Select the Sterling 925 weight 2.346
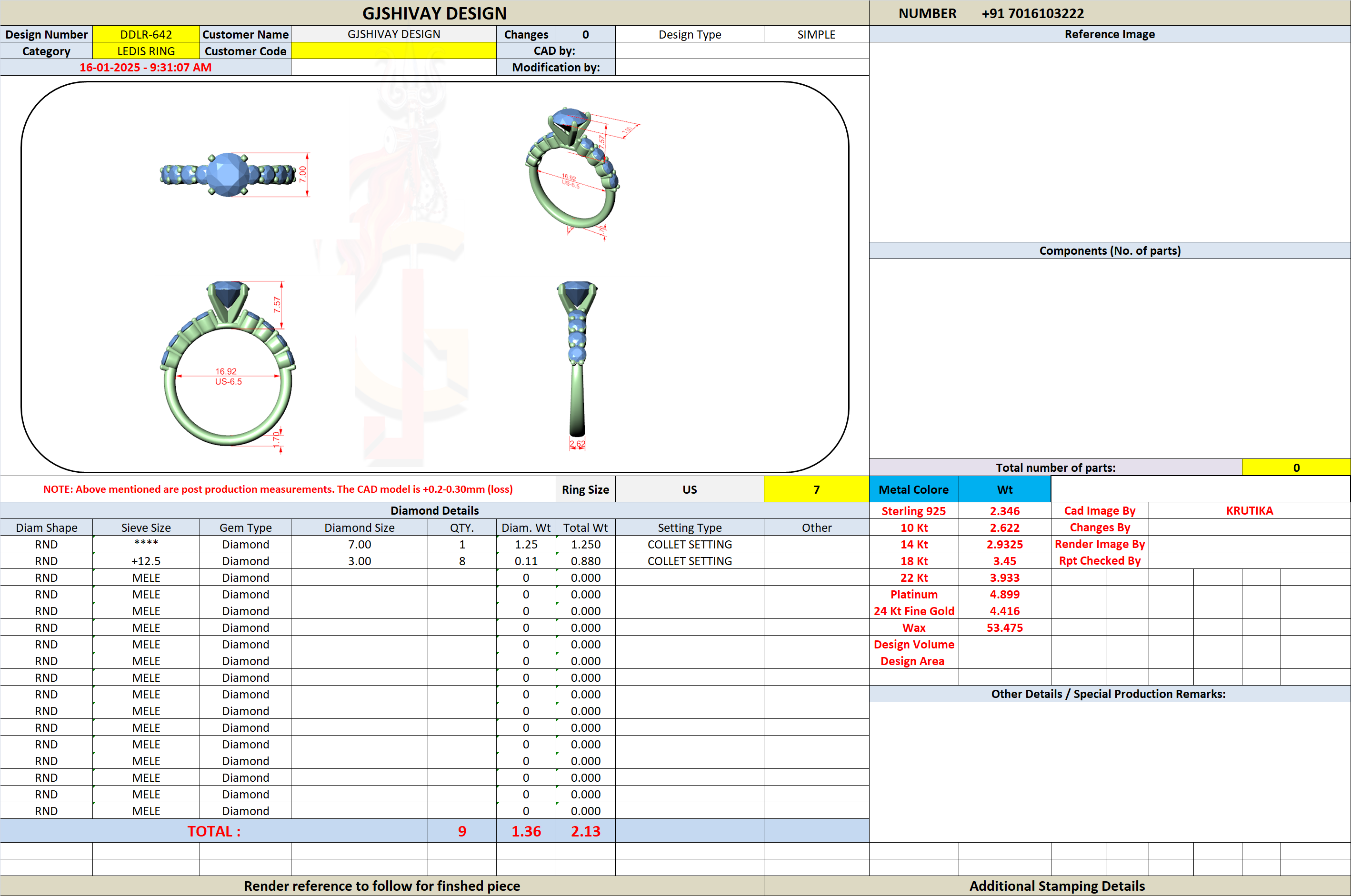 (1004, 511)
